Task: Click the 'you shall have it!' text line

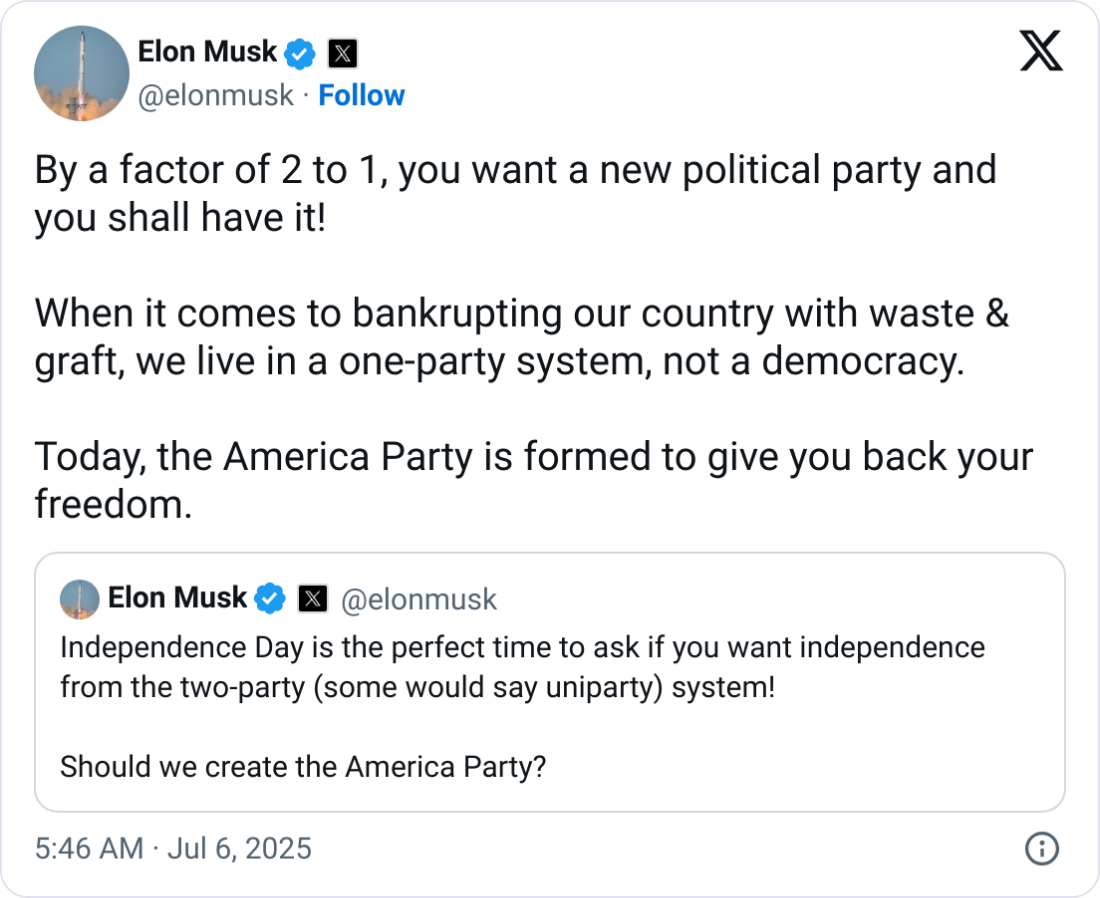Action: [x=180, y=218]
